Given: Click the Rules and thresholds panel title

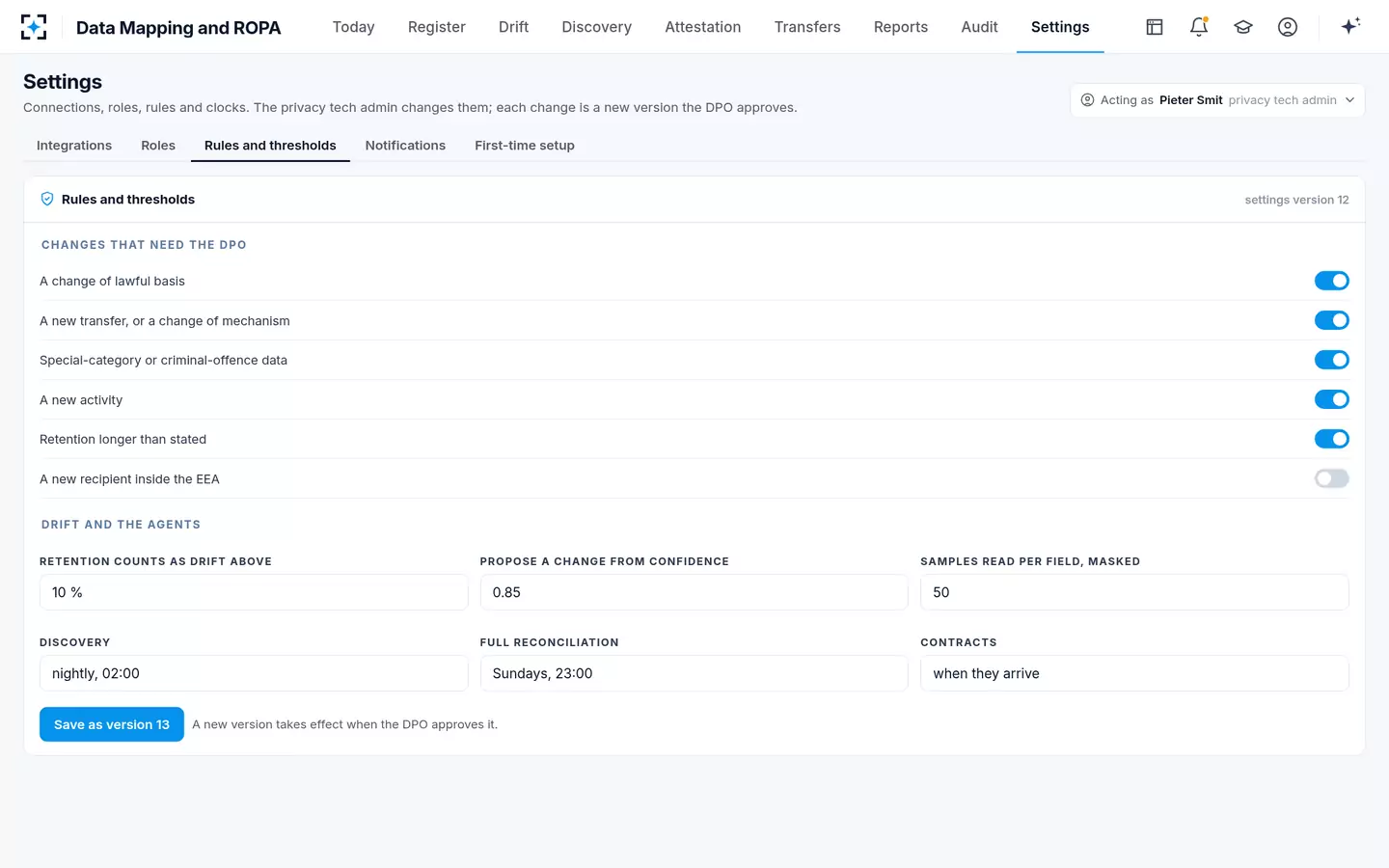Looking at the screenshot, I should (128, 200).
